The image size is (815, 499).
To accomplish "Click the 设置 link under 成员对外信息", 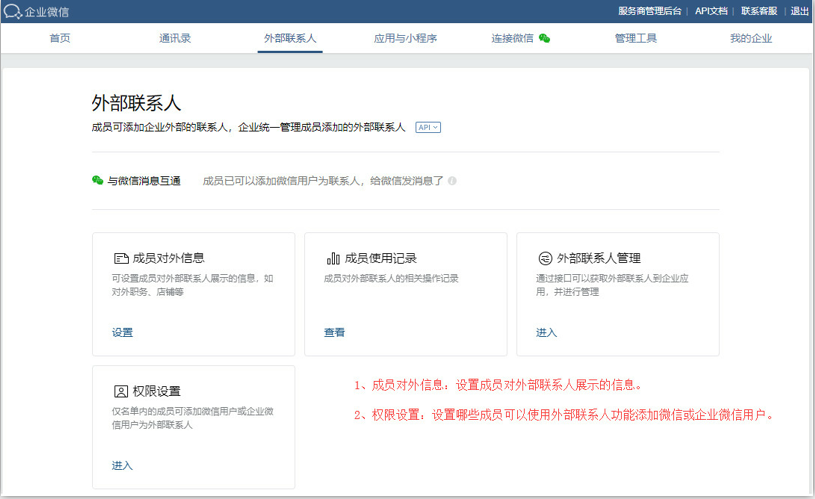I will click(122, 333).
